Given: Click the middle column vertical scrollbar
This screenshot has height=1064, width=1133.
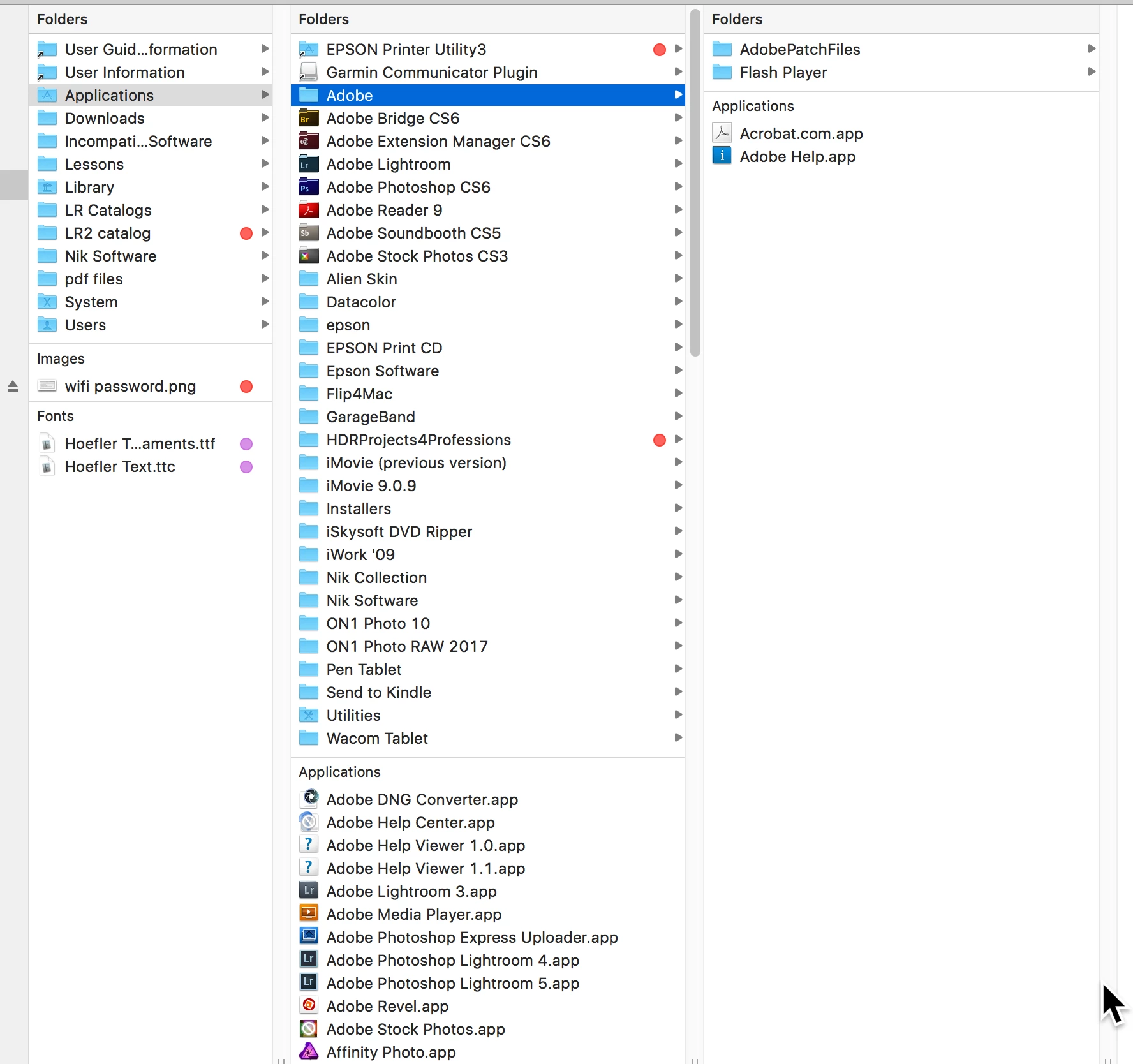Looking at the screenshot, I should click(695, 182).
